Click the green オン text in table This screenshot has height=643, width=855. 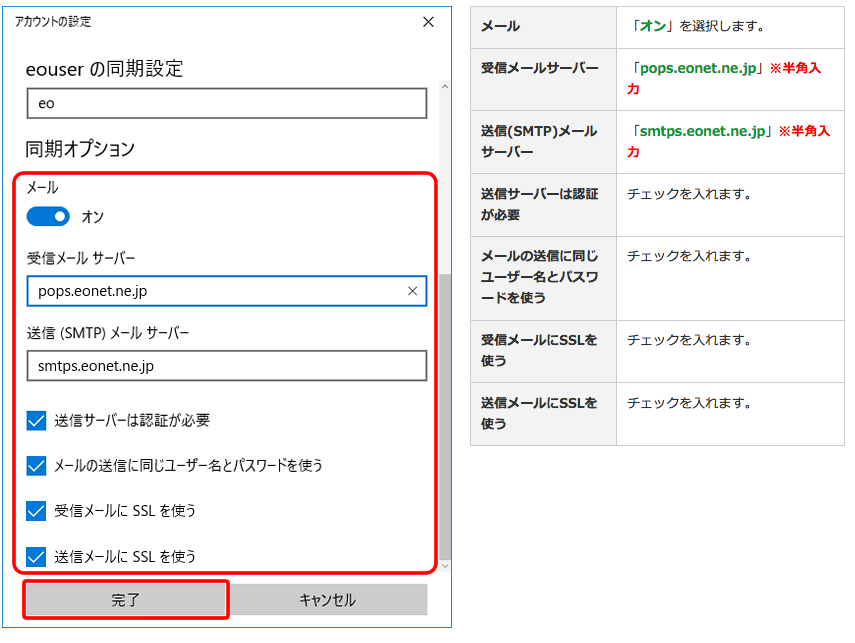pyautogui.click(x=653, y=25)
